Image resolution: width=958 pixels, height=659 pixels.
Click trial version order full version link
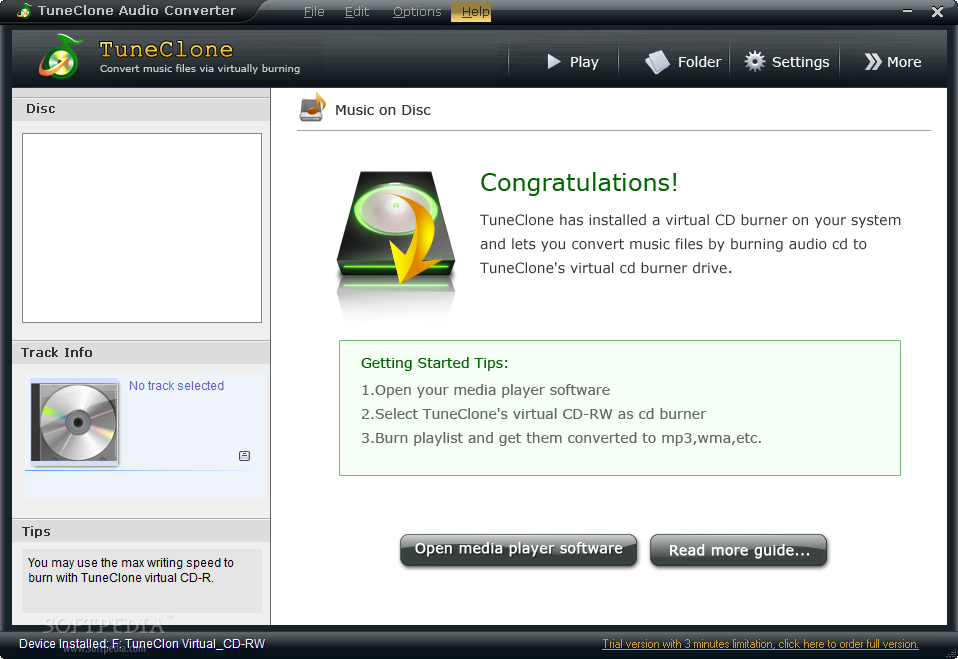tap(760, 644)
